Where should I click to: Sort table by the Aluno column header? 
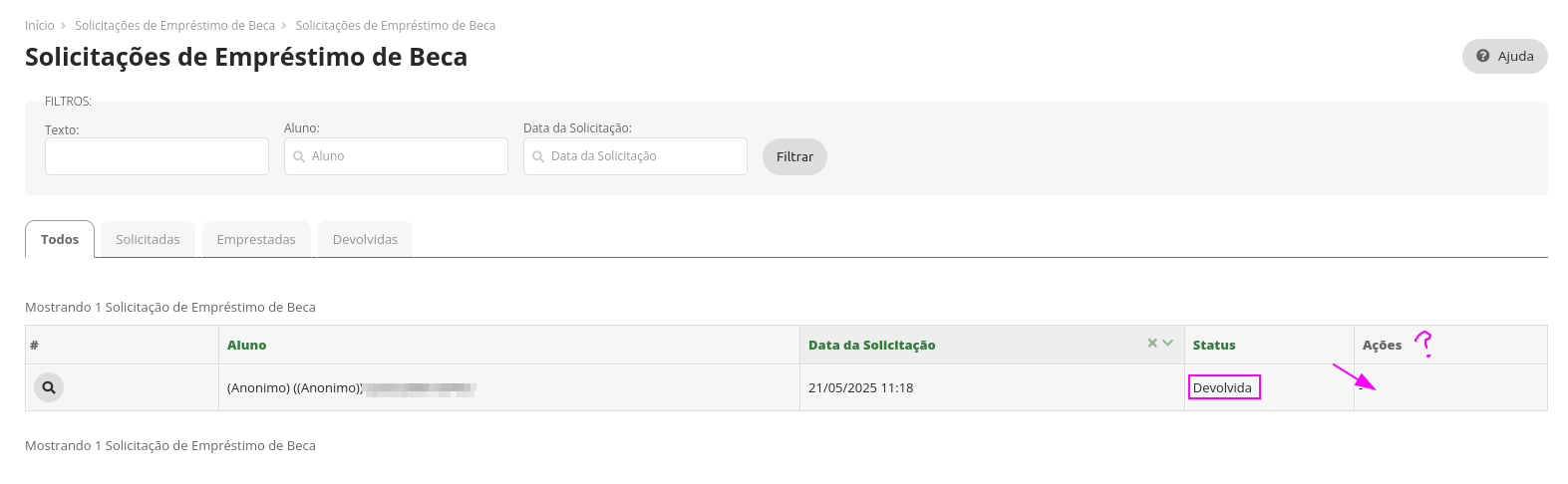(x=246, y=345)
